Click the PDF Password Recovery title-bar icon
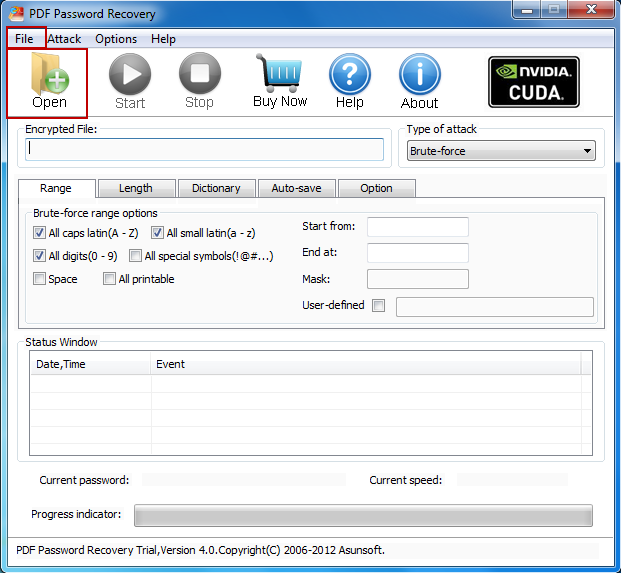The image size is (621, 573). (x=17, y=14)
